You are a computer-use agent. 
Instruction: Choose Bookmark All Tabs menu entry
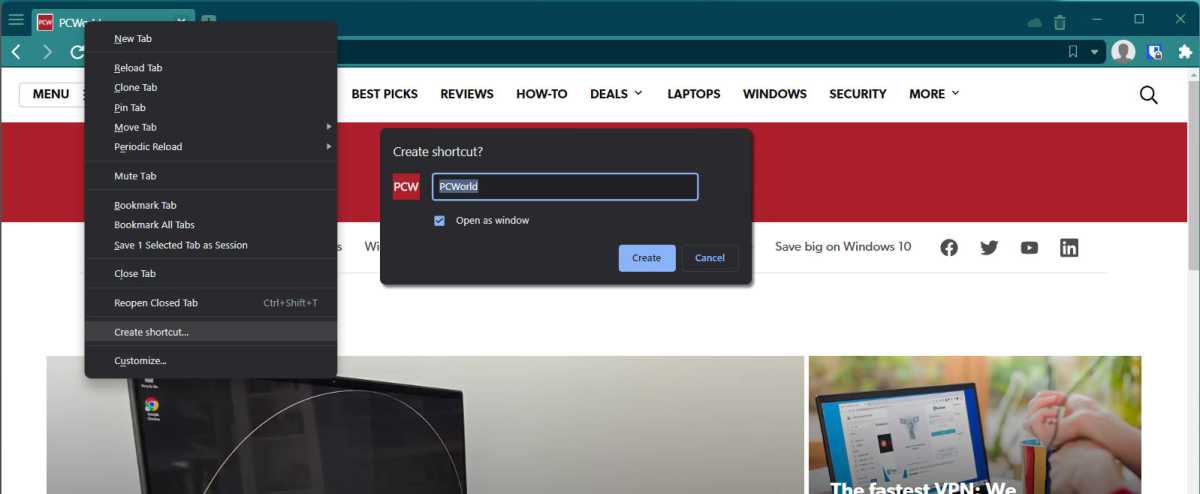[x=211, y=225]
